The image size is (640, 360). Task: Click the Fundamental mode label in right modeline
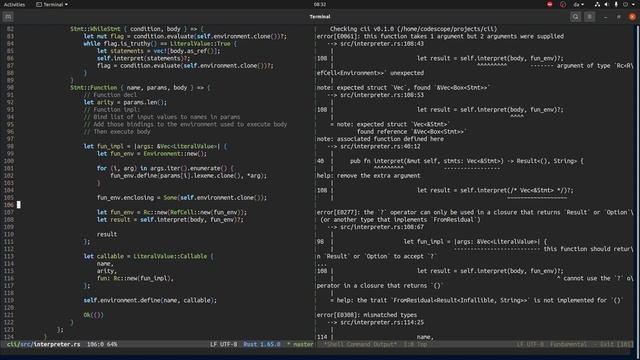pyautogui.click(x=568, y=344)
